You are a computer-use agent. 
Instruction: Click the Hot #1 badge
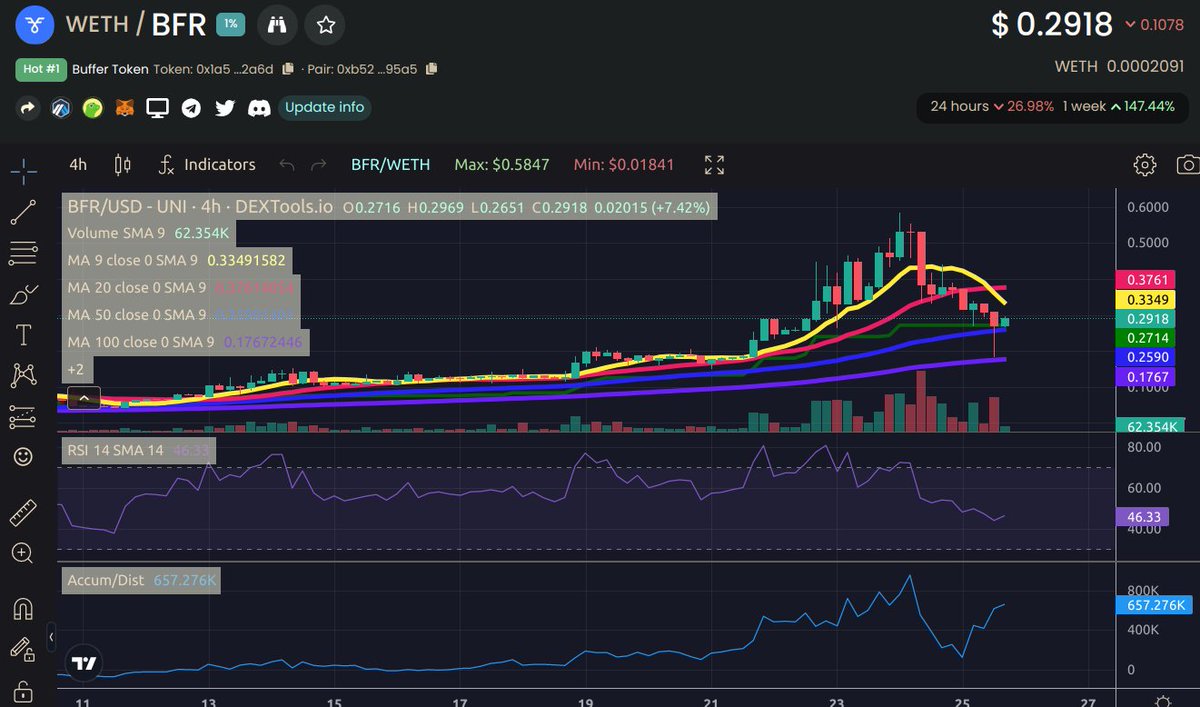pyautogui.click(x=40, y=69)
